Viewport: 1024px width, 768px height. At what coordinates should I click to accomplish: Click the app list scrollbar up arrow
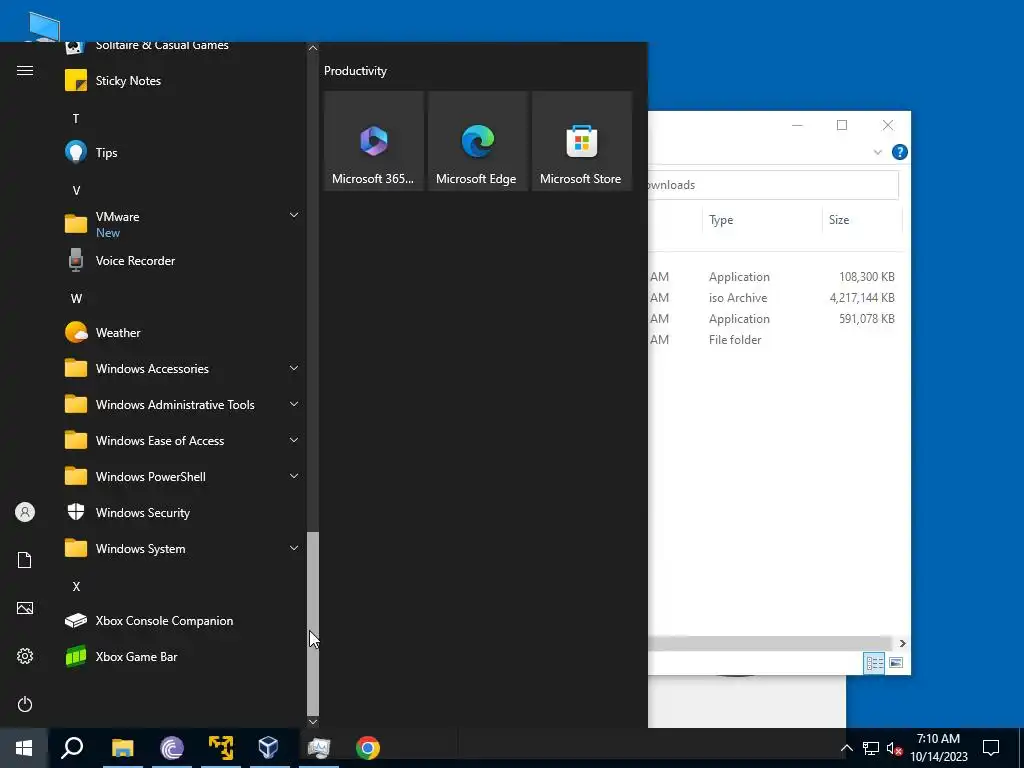tap(313, 48)
